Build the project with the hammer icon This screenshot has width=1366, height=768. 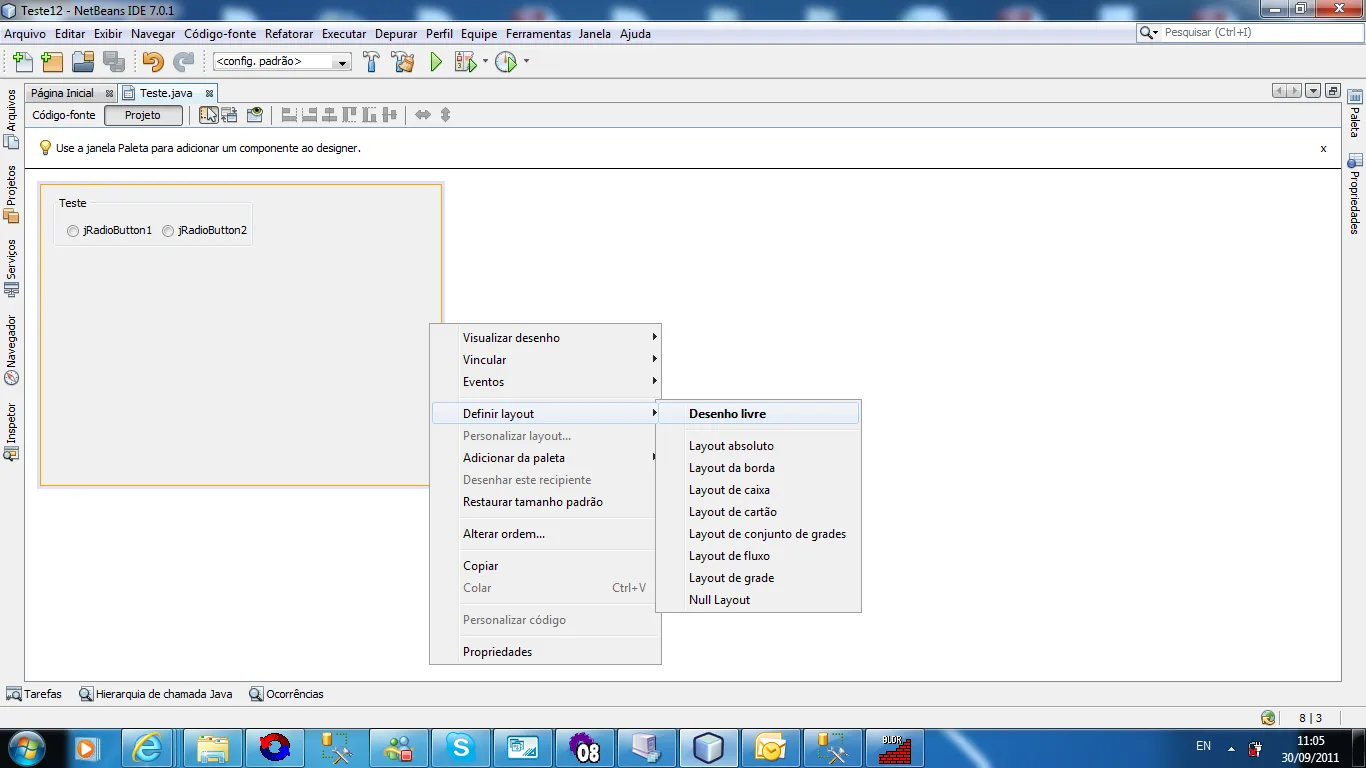pos(372,62)
